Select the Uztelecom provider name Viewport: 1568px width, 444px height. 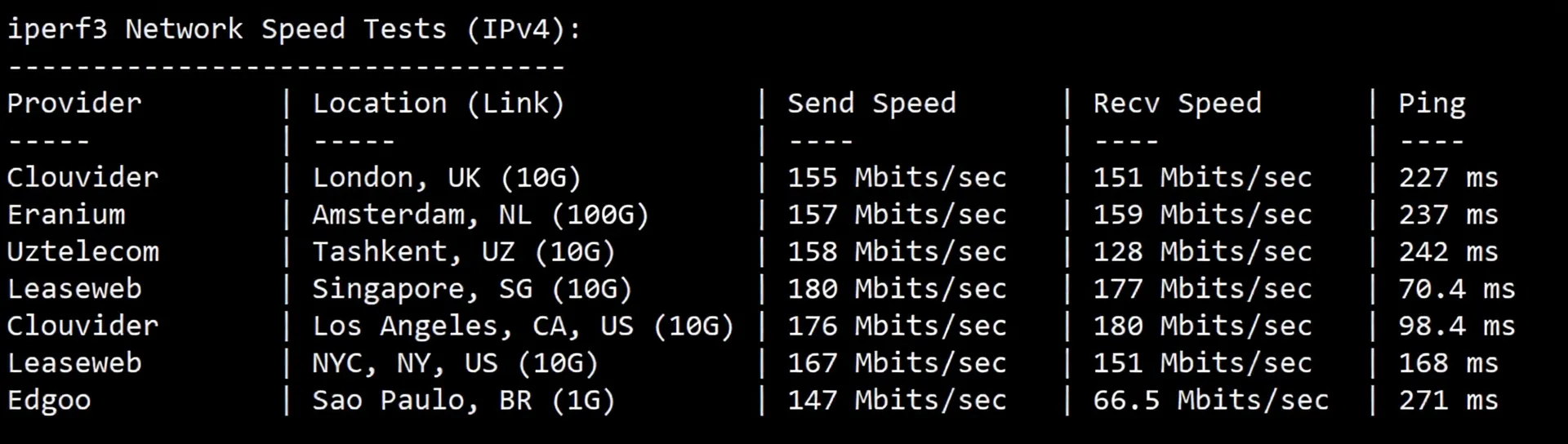pos(83,251)
